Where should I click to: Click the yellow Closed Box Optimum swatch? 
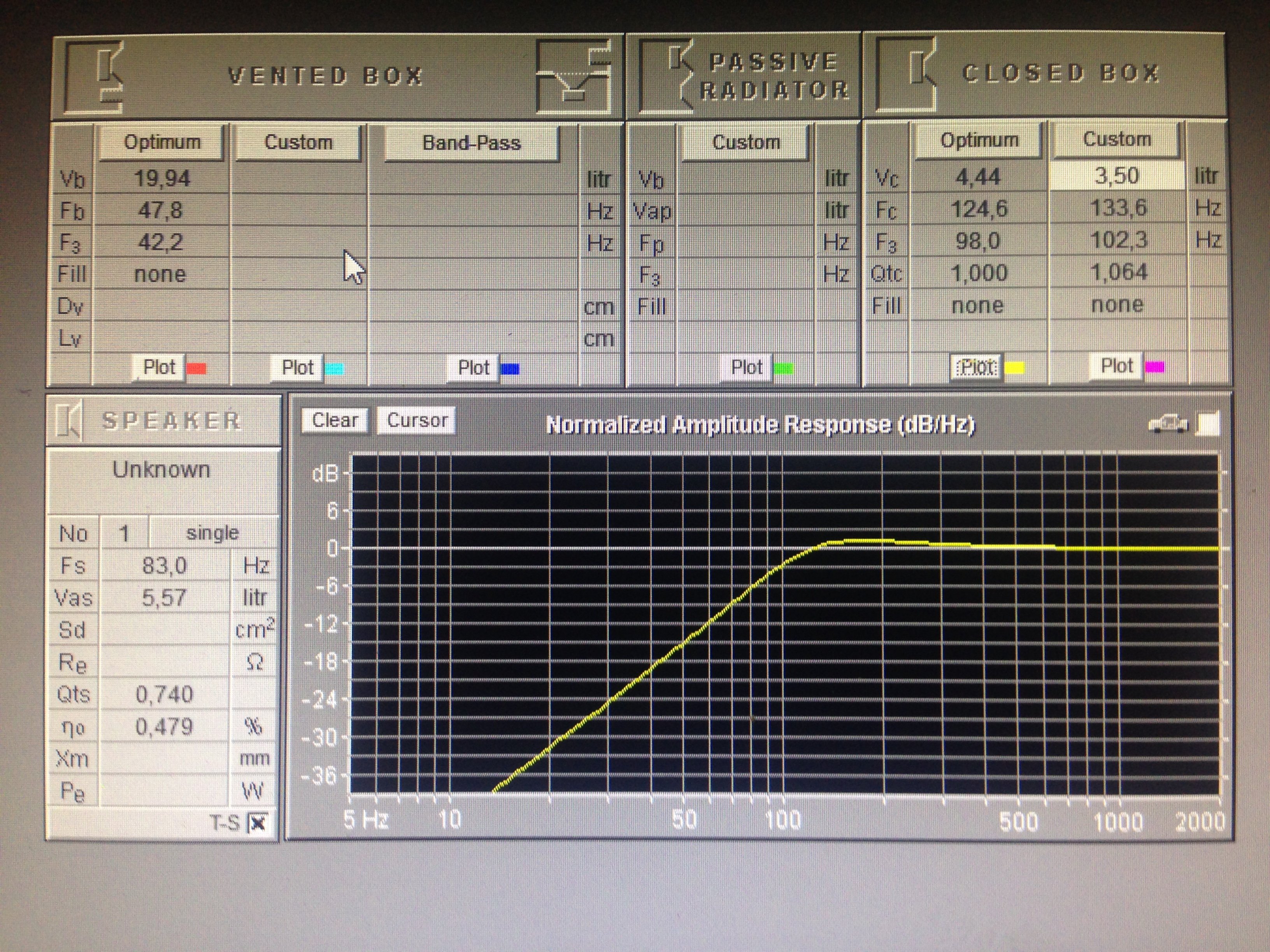point(1014,367)
